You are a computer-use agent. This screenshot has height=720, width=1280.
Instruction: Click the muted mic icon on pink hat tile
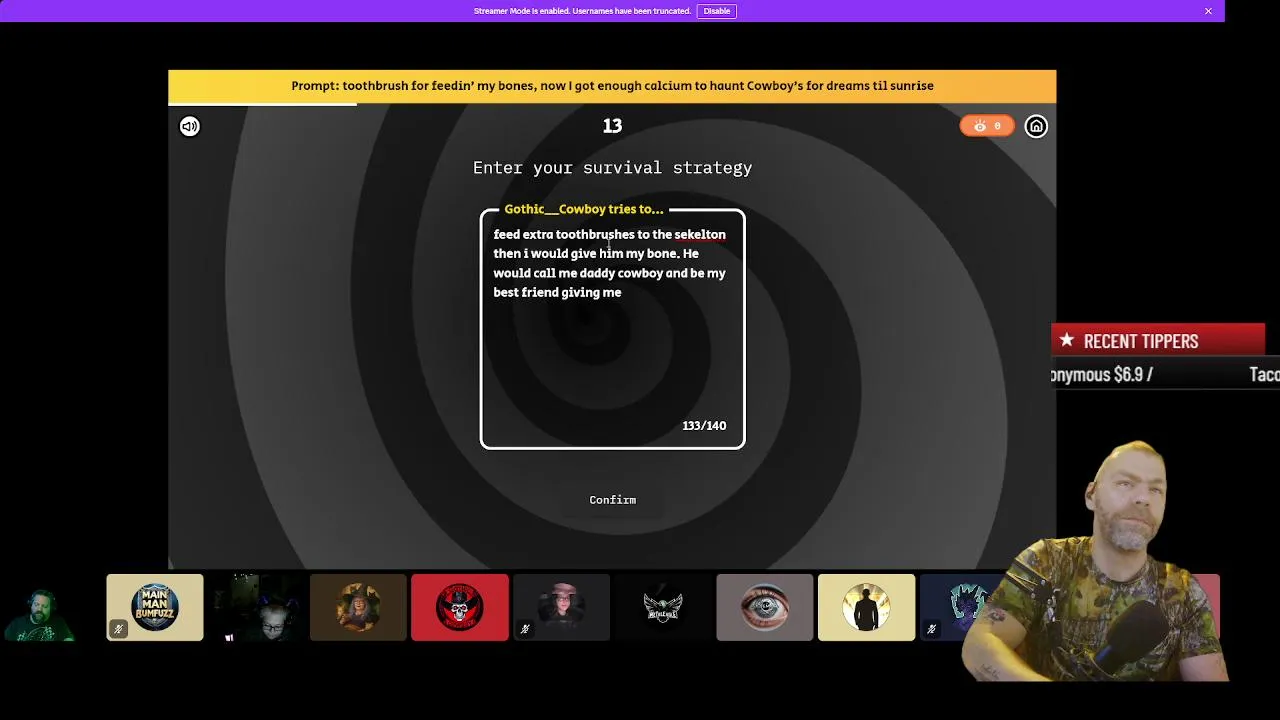(x=525, y=629)
